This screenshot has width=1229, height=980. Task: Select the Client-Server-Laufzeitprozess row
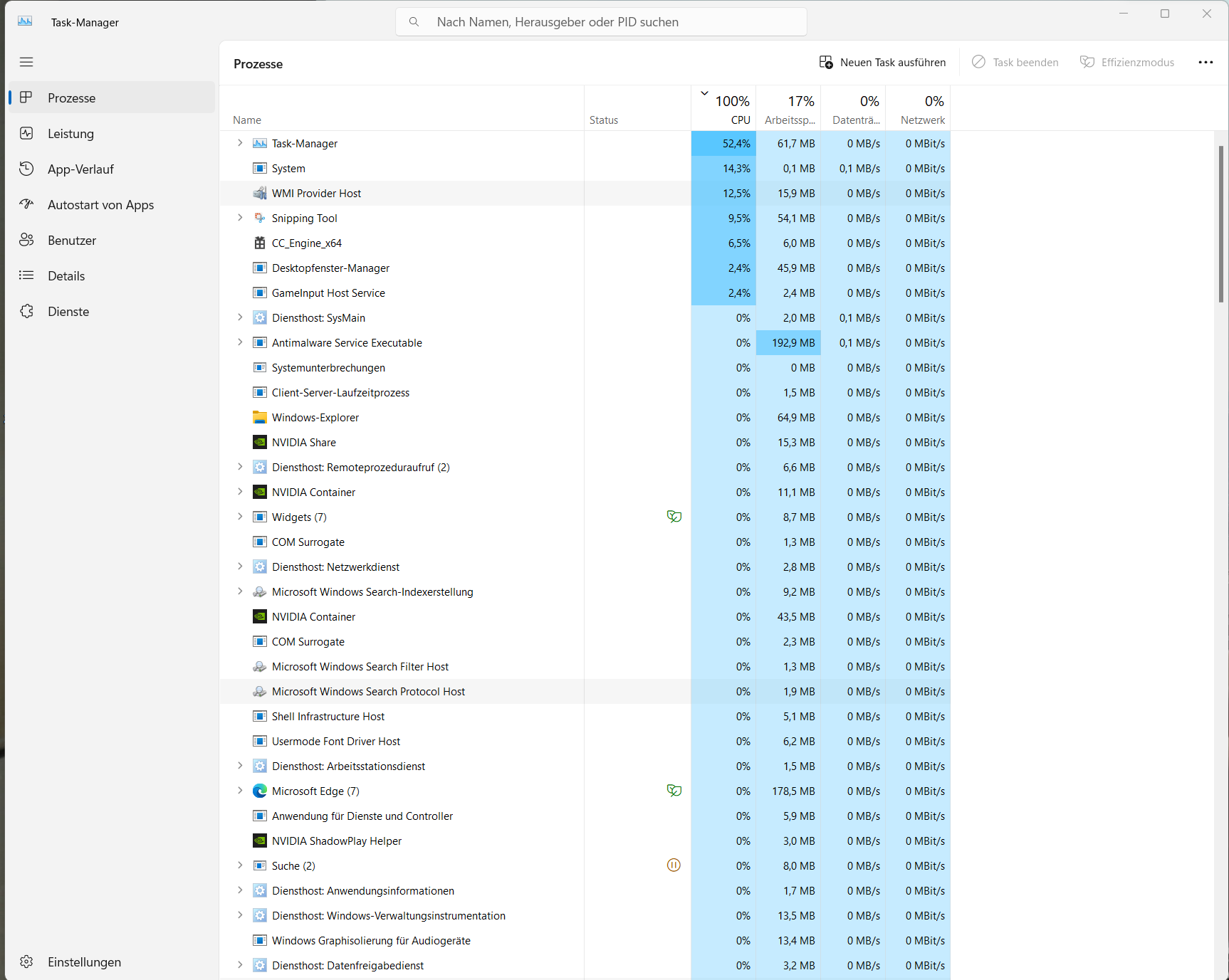[585, 392]
